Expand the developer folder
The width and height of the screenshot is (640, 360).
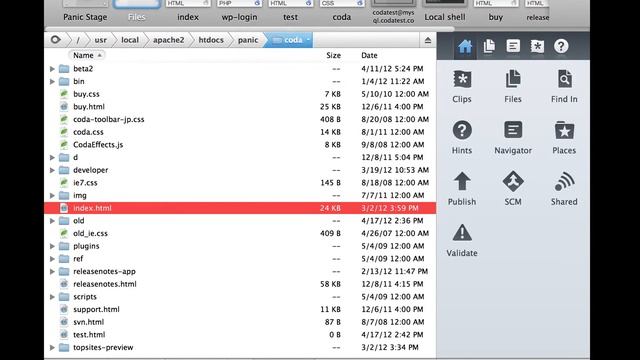pyautogui.click(x=52, y=170)
